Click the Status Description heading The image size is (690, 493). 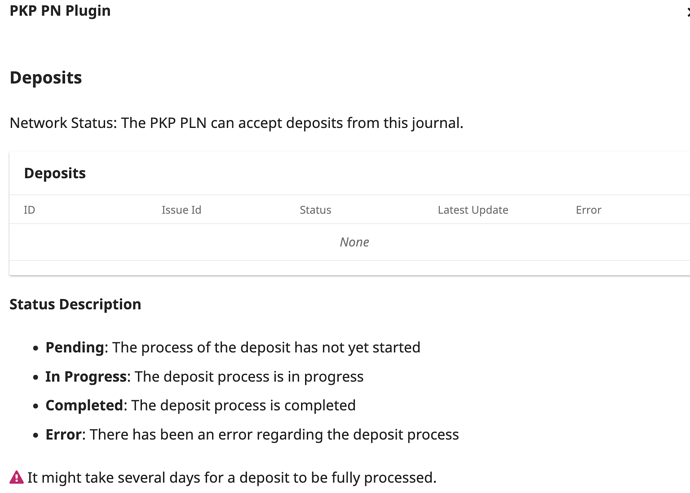tap(75, 304)
